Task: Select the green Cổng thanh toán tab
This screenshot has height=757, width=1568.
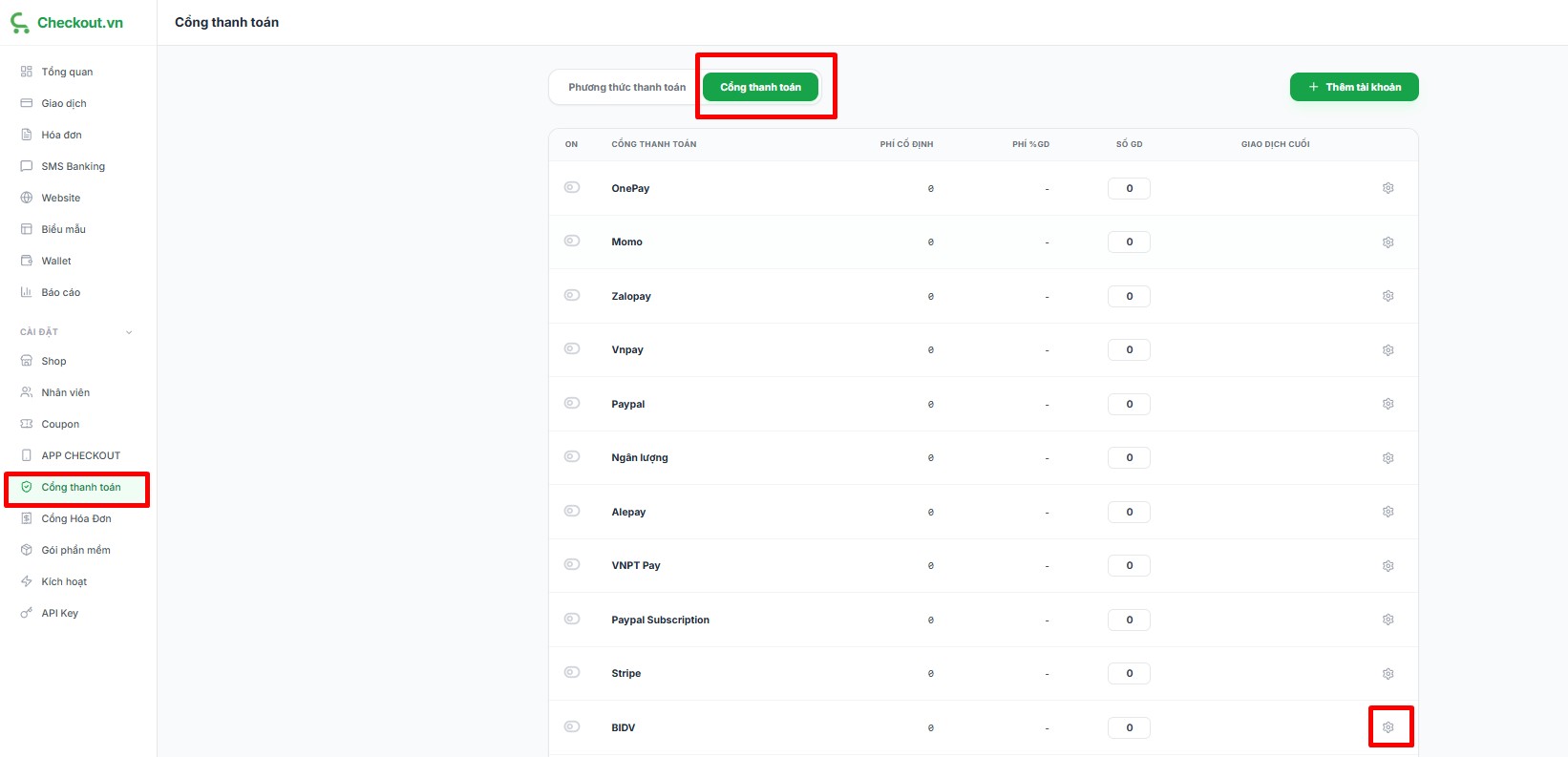Action: (760, 87)
